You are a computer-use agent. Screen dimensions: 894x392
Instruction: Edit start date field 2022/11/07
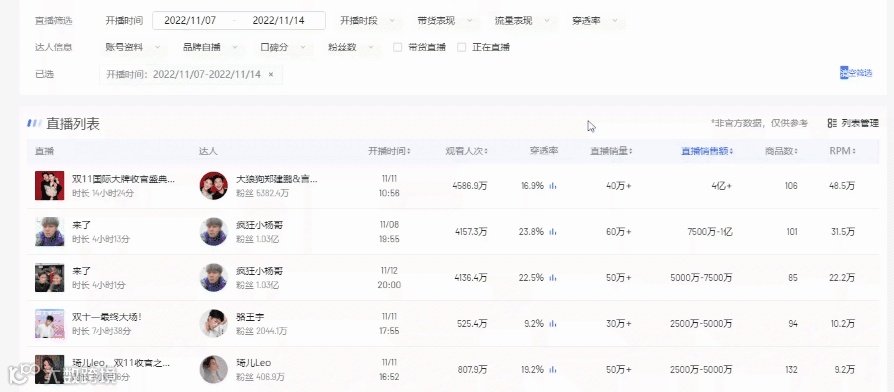[x=190, y=21]
